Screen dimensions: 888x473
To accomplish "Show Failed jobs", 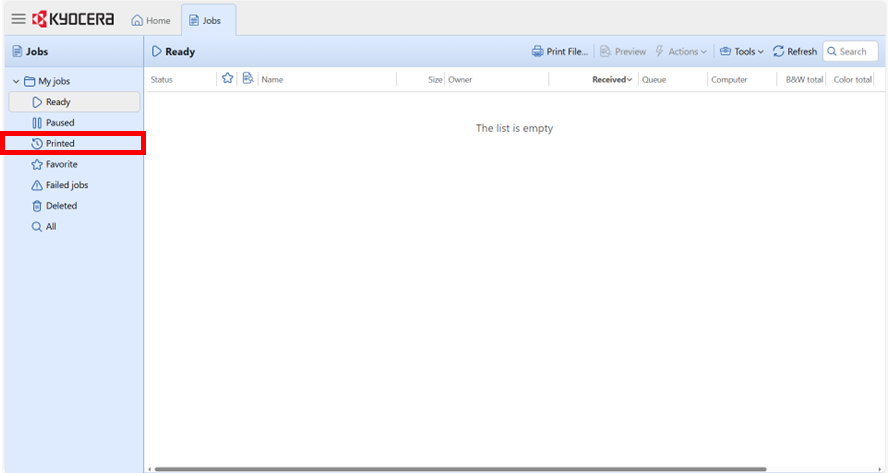I will (x=74, y=185).
